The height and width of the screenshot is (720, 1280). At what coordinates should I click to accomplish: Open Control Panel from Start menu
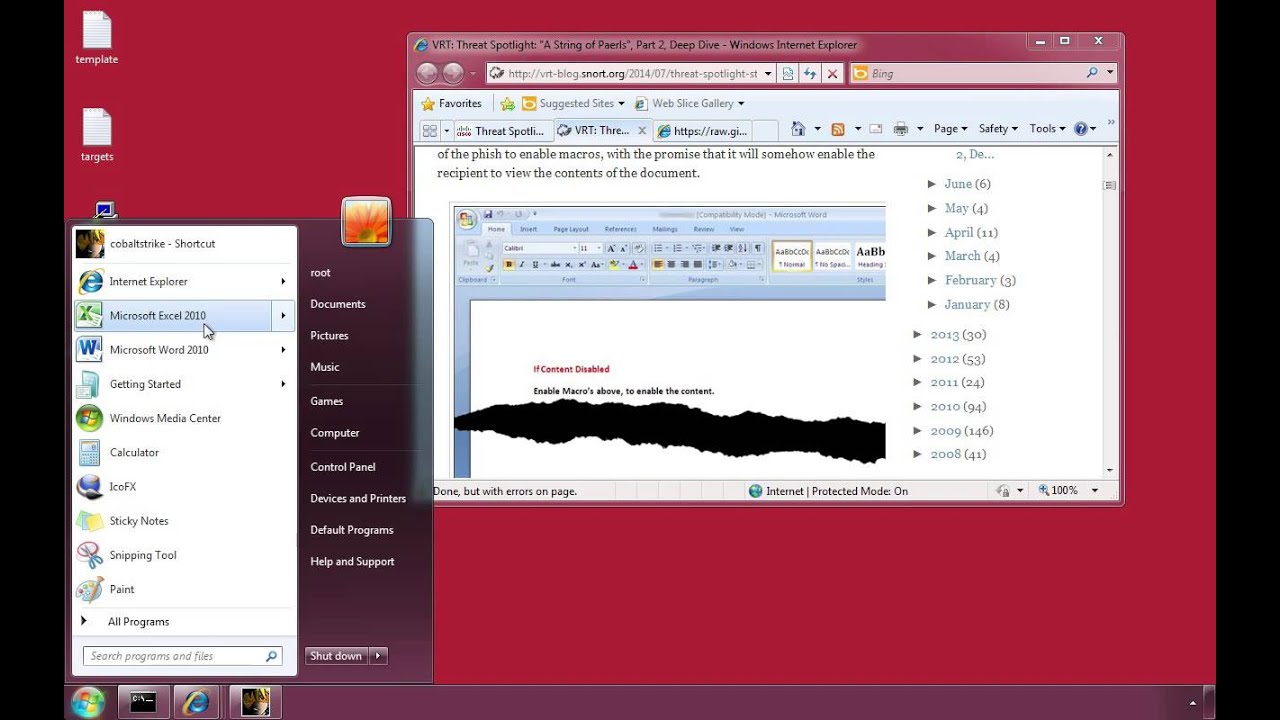pyautogui.click(x=343, y=467)
